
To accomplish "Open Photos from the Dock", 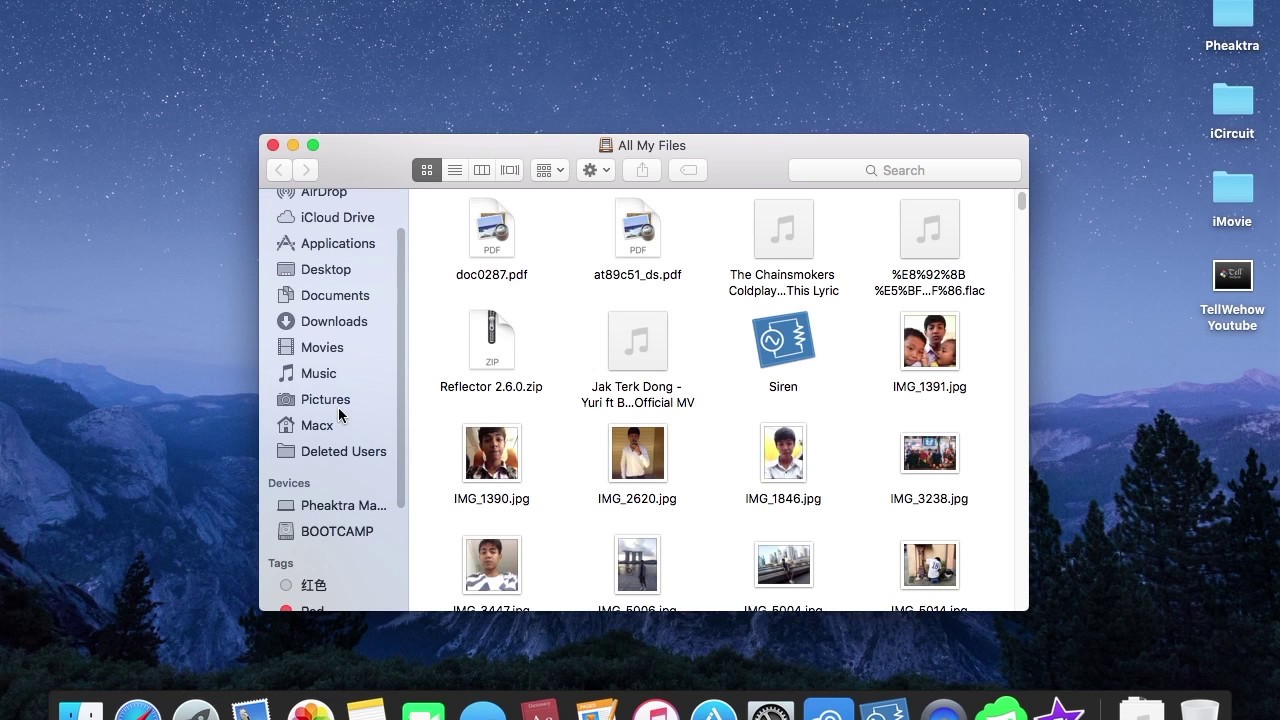I will [x=310, y=709].
